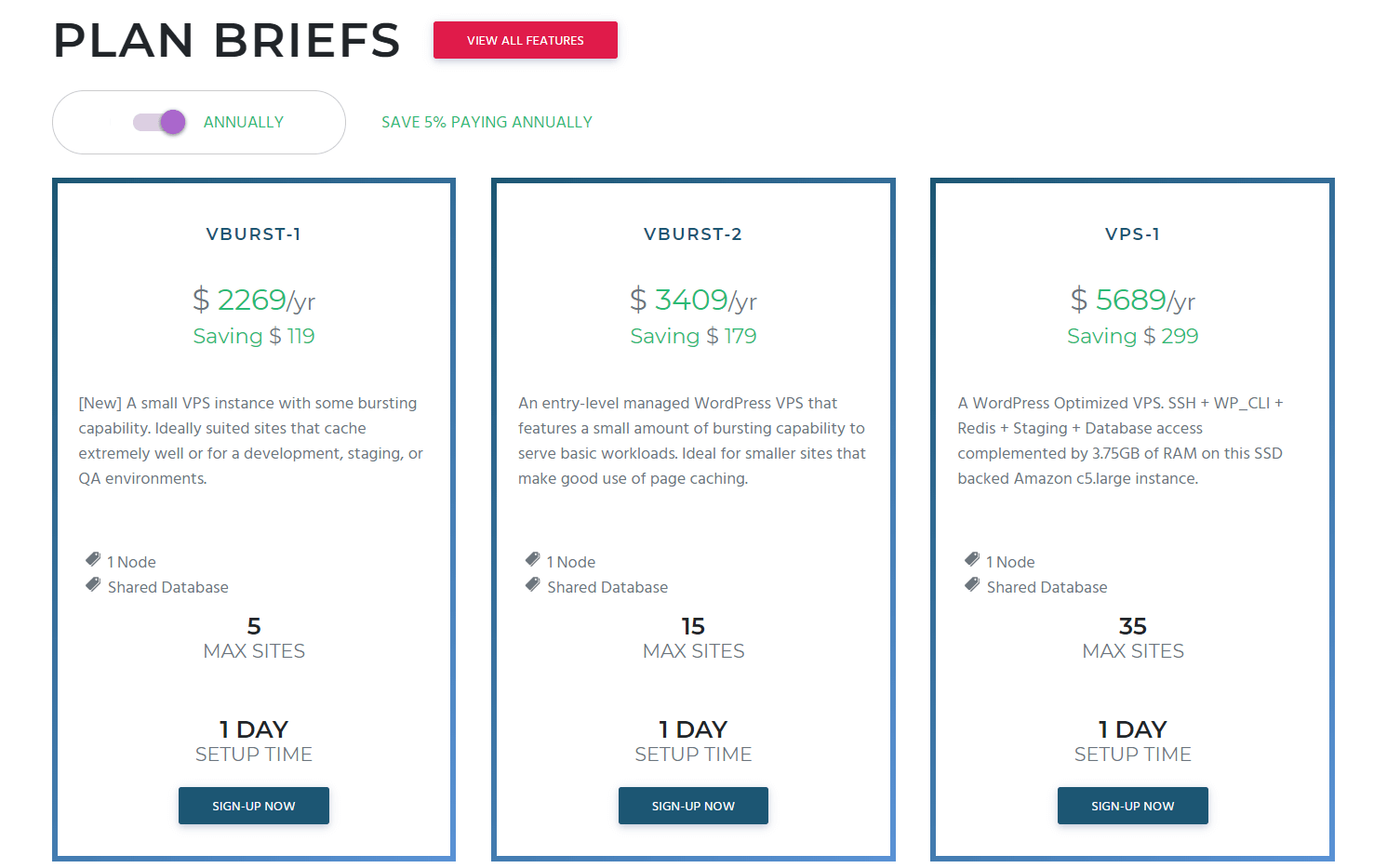Click the $ 5689/yr price
The image size is (1387, 868).
tap(1133, 300)
